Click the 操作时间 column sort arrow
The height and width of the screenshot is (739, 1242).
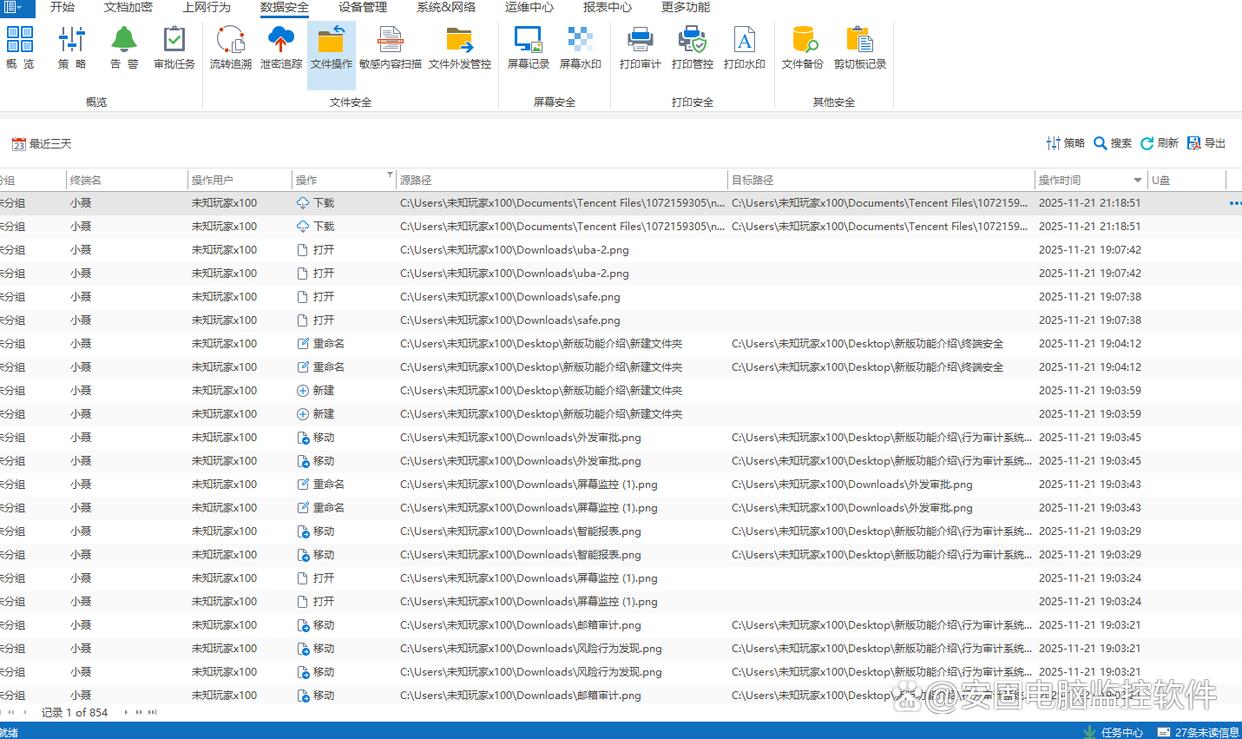click(1138, 180)
